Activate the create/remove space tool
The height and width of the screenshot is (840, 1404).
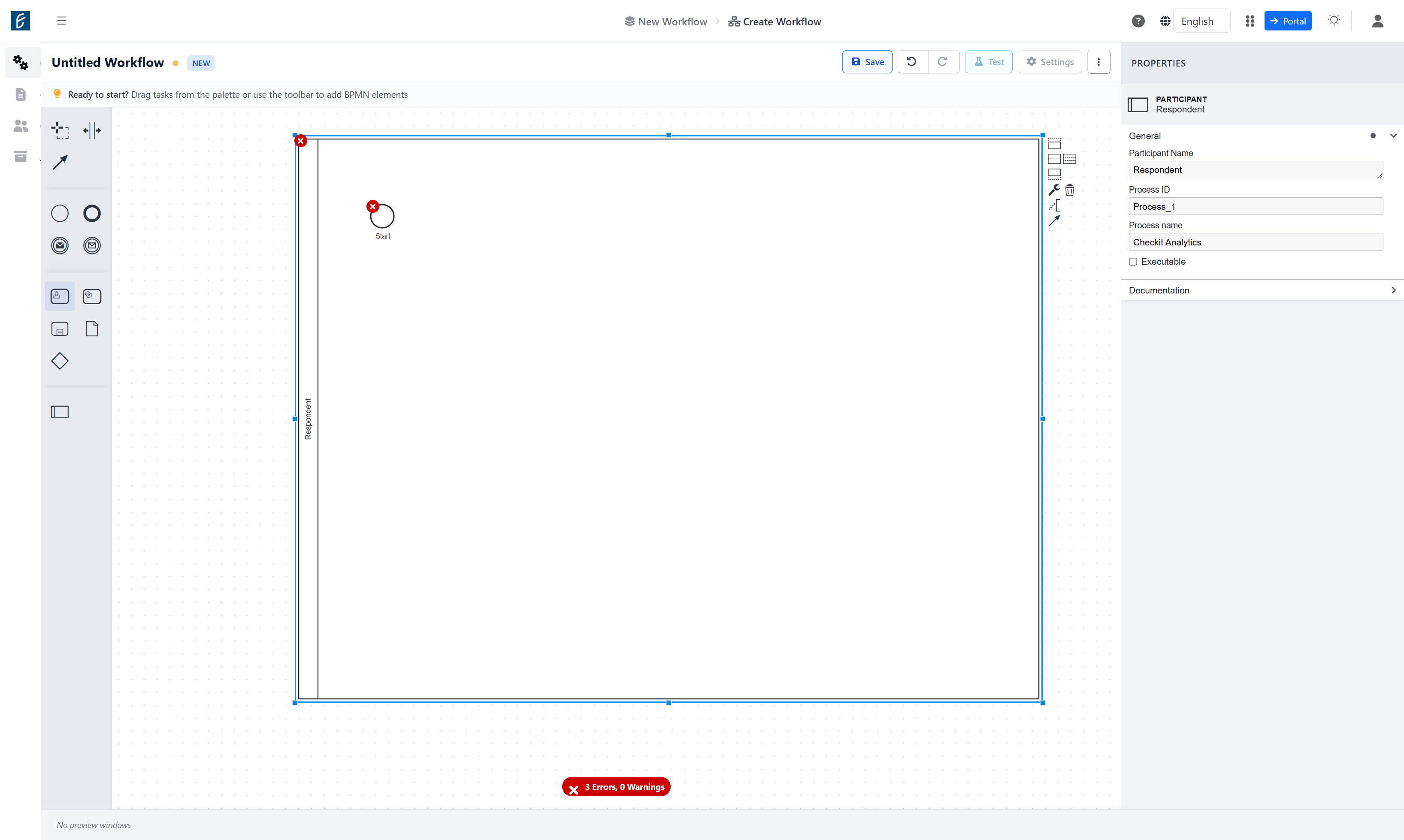[x=92, y=130]
